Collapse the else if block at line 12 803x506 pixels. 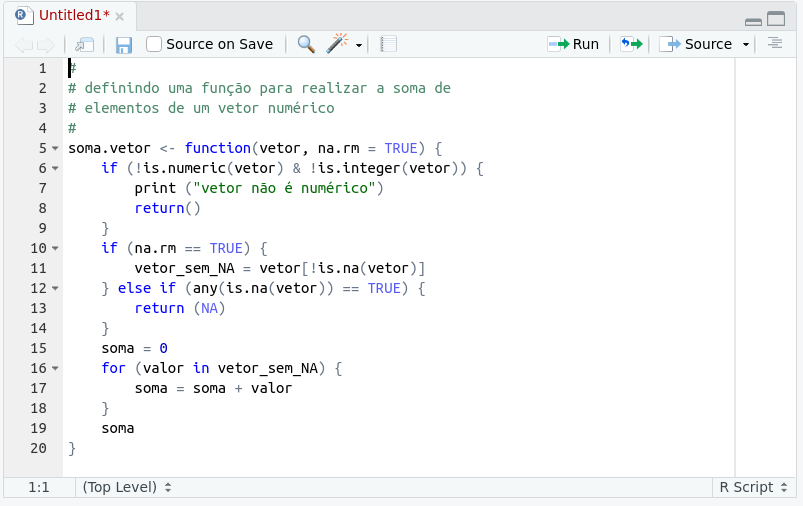(x=55, y=288)
